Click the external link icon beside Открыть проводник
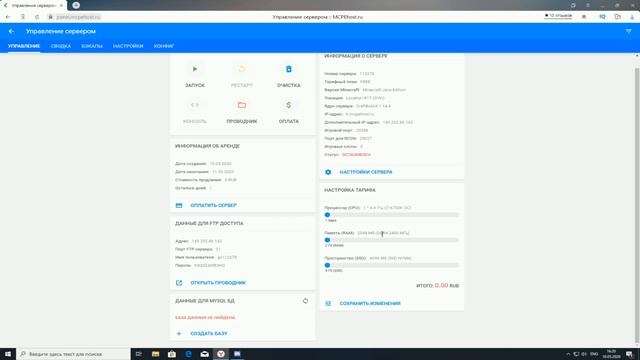The width and height of the screenshot is (640, 360). (x=179, y=283)
